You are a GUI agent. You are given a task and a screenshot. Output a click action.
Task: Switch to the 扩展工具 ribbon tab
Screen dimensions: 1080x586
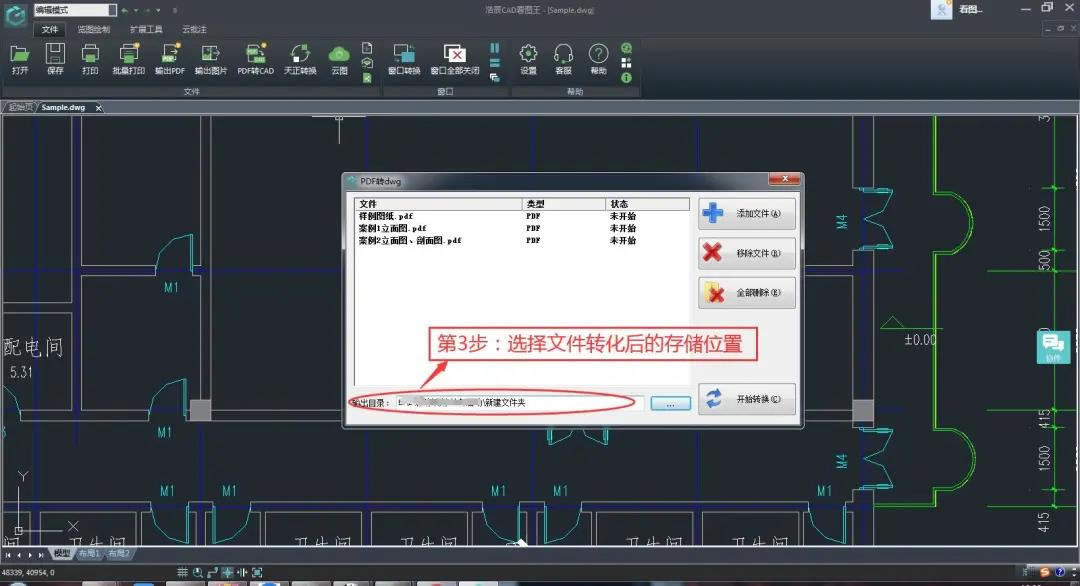147,29
